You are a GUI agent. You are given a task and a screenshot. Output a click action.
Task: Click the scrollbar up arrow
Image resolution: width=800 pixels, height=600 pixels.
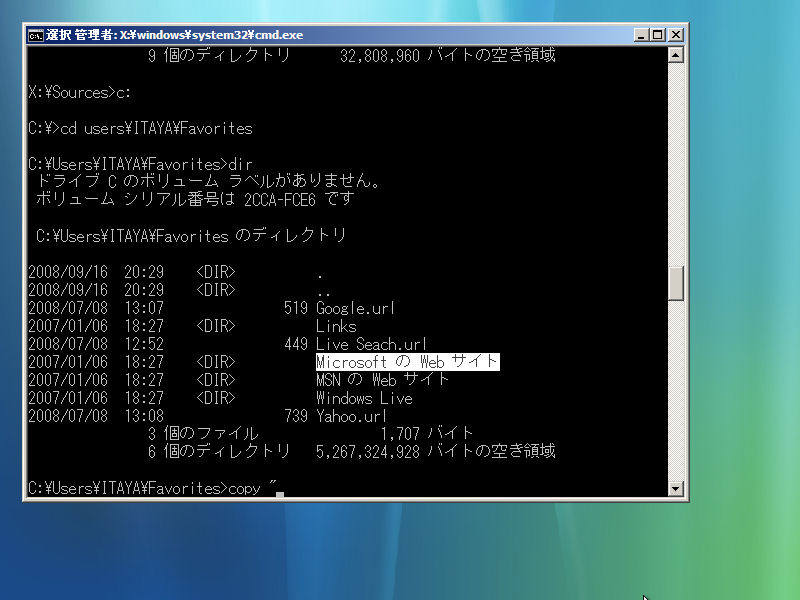[676, 55]
